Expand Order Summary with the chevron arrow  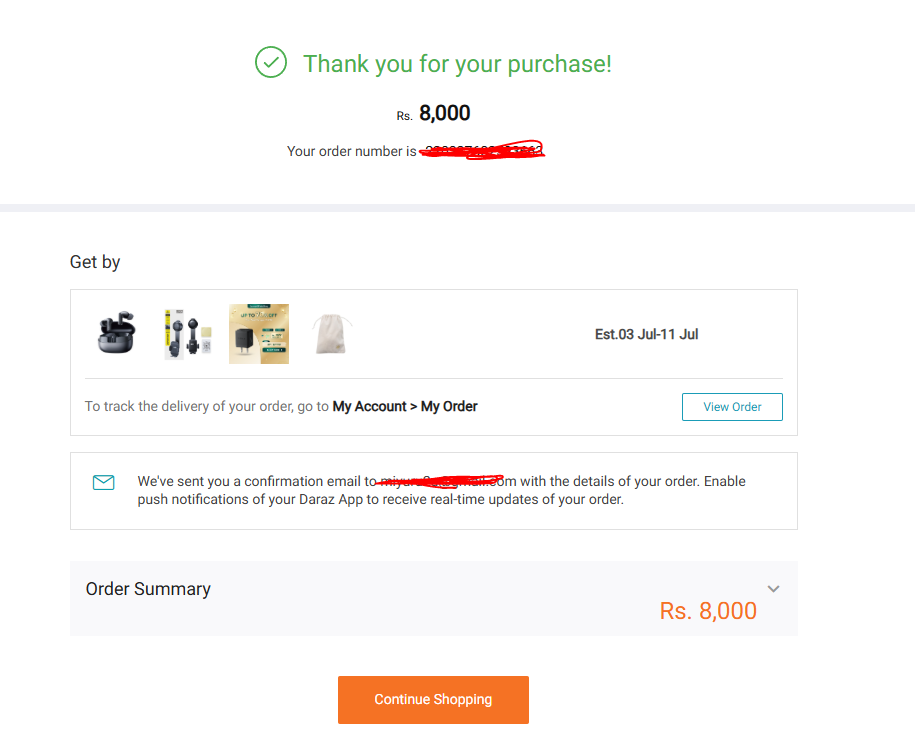point(773,589)
